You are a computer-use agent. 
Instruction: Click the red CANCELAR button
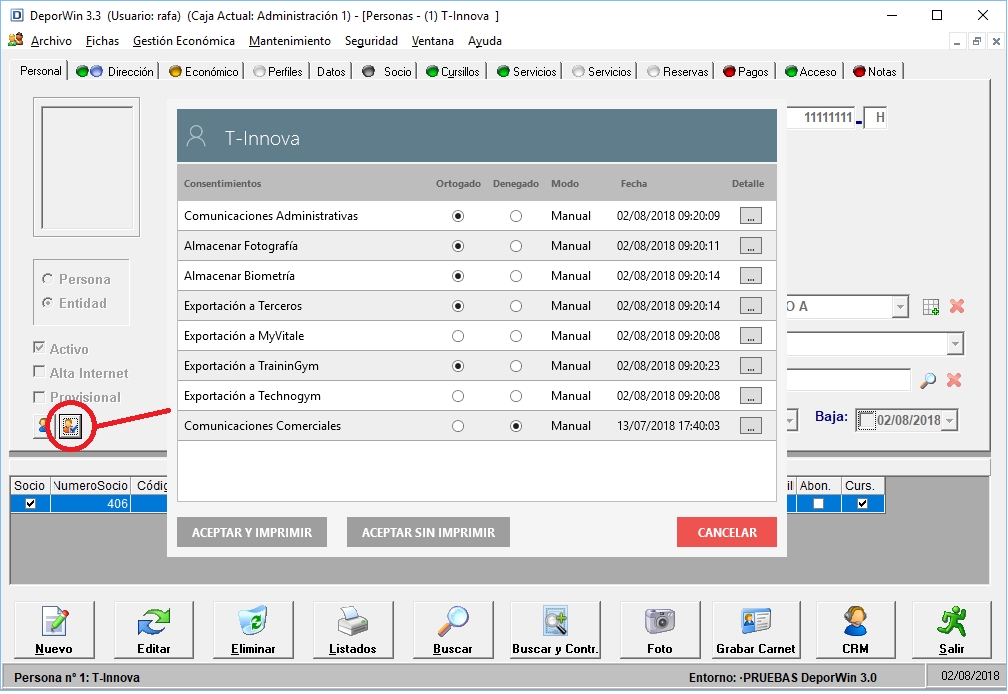click(x=726, y=533)
